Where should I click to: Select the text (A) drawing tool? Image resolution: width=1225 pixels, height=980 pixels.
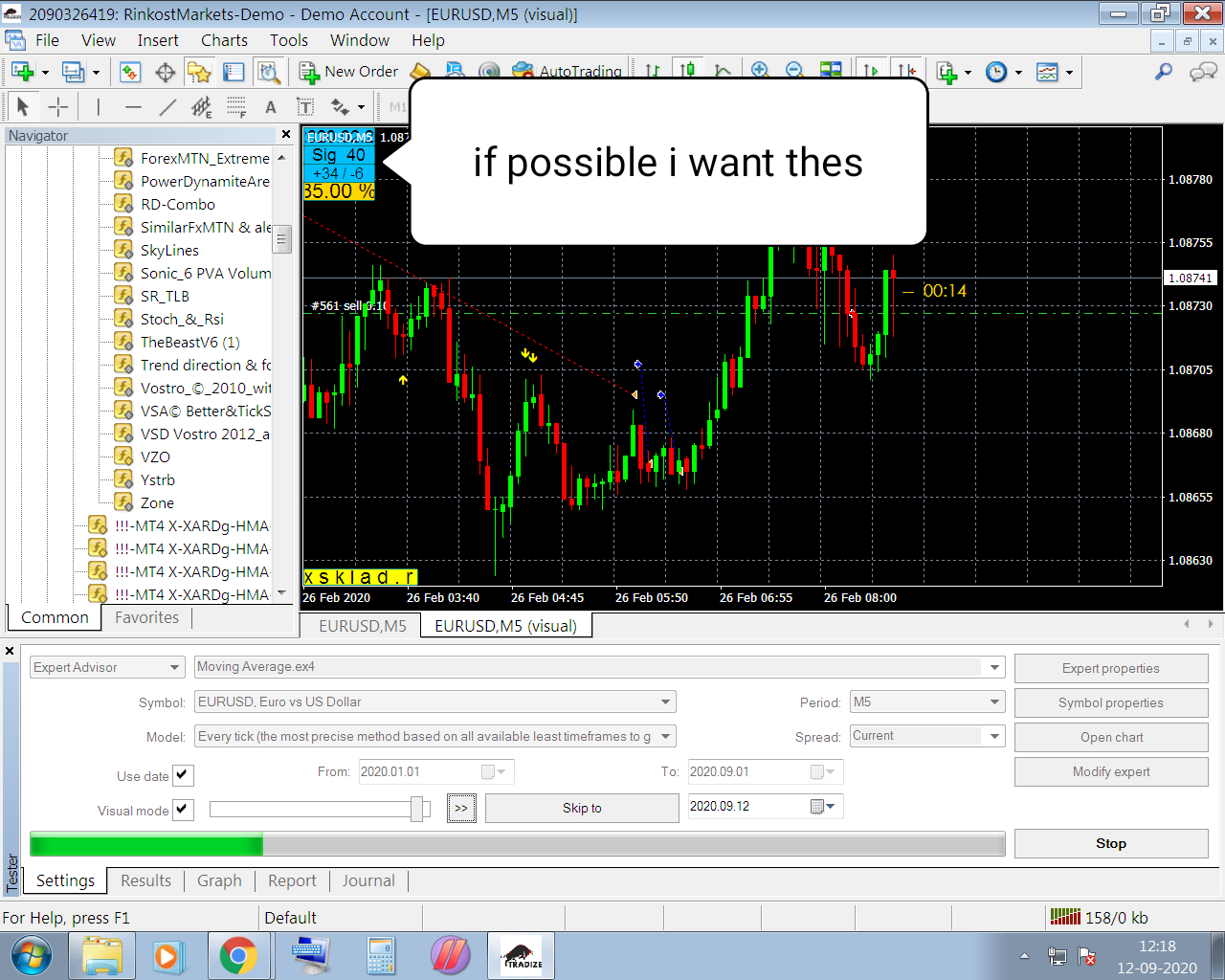click(271, 106)
